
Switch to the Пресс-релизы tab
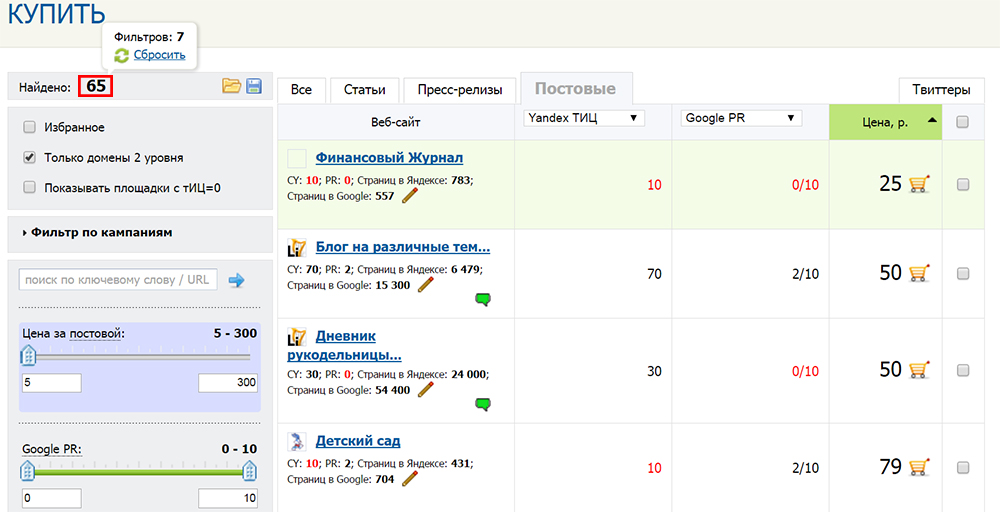459,90
